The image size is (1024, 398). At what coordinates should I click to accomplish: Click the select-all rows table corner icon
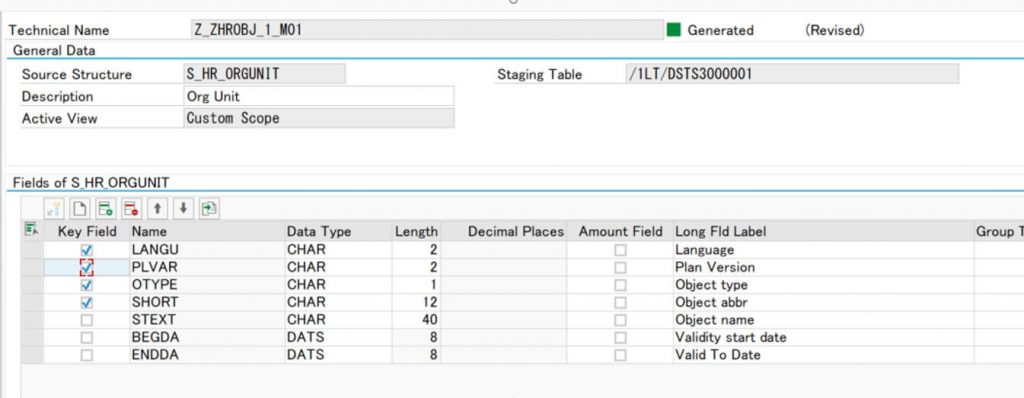pyautogui.click(x=31, y=230)
